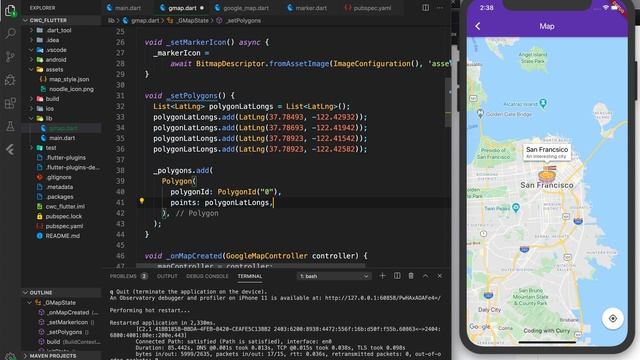Screen dimensions: 640x360
Task: Click the editor vertical scrollbar
Action: 448,102
